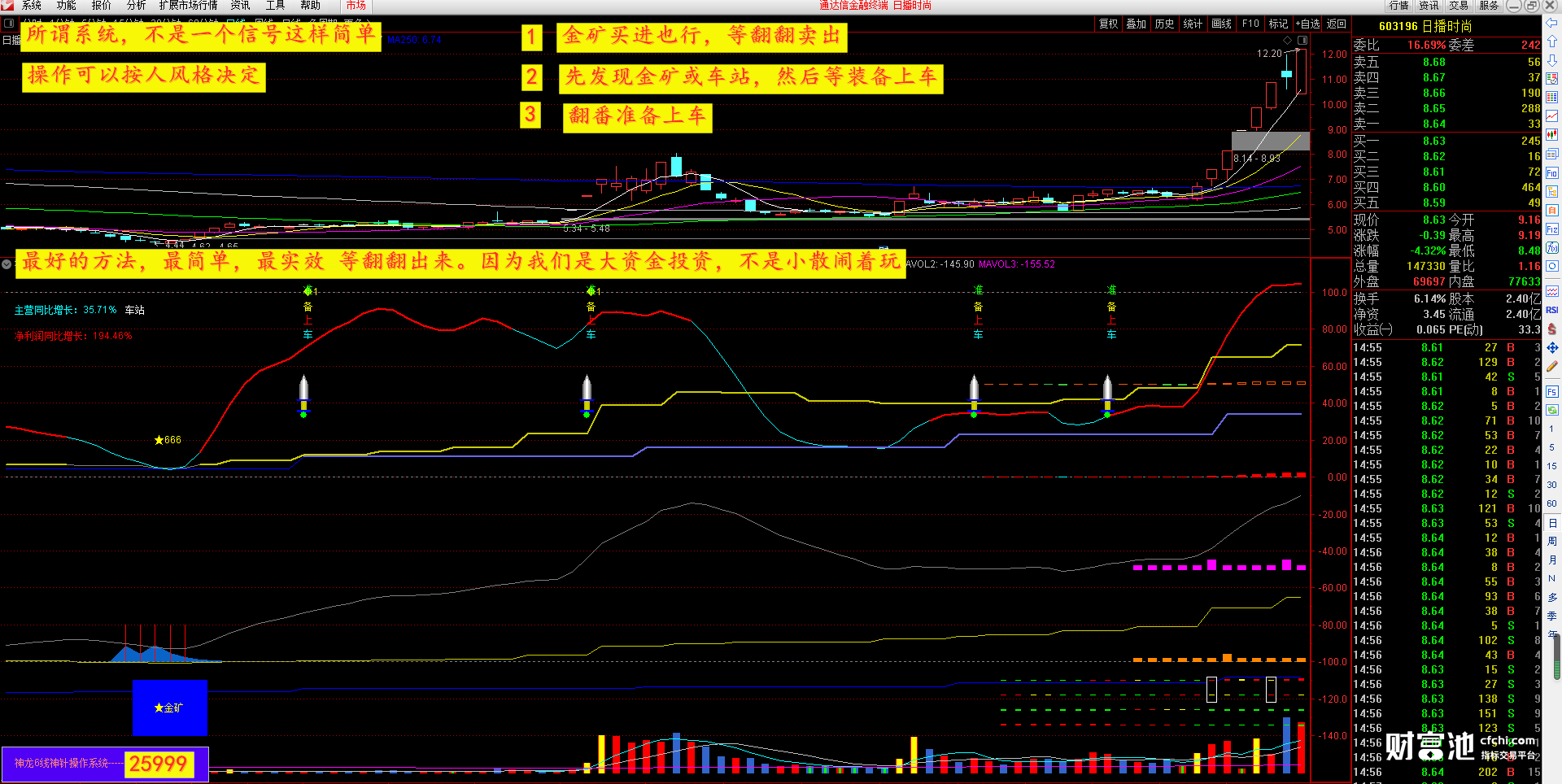The height and width of the screenshot is (784, 1562).
Task: Open the 报价 menu
Action: click(102, 6)
